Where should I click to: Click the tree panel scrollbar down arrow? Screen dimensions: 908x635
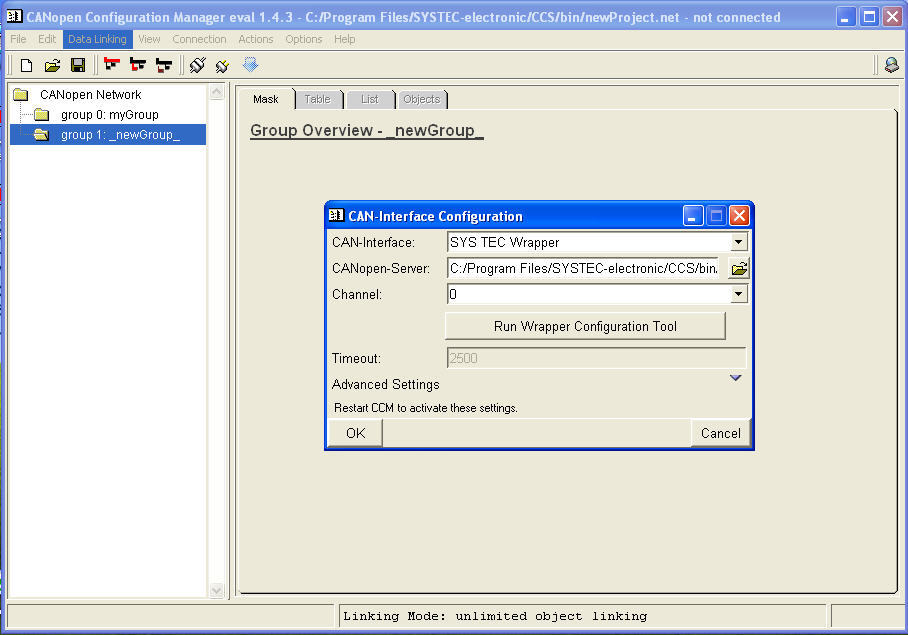point(217,589)
